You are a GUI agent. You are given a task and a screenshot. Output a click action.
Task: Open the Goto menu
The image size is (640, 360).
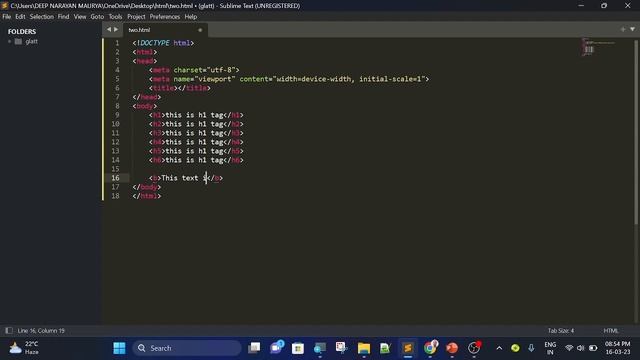click(97, 17)
